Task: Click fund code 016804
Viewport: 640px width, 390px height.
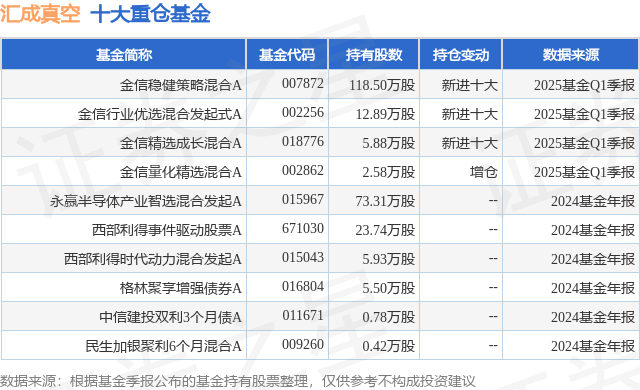Action: point(302,287)
